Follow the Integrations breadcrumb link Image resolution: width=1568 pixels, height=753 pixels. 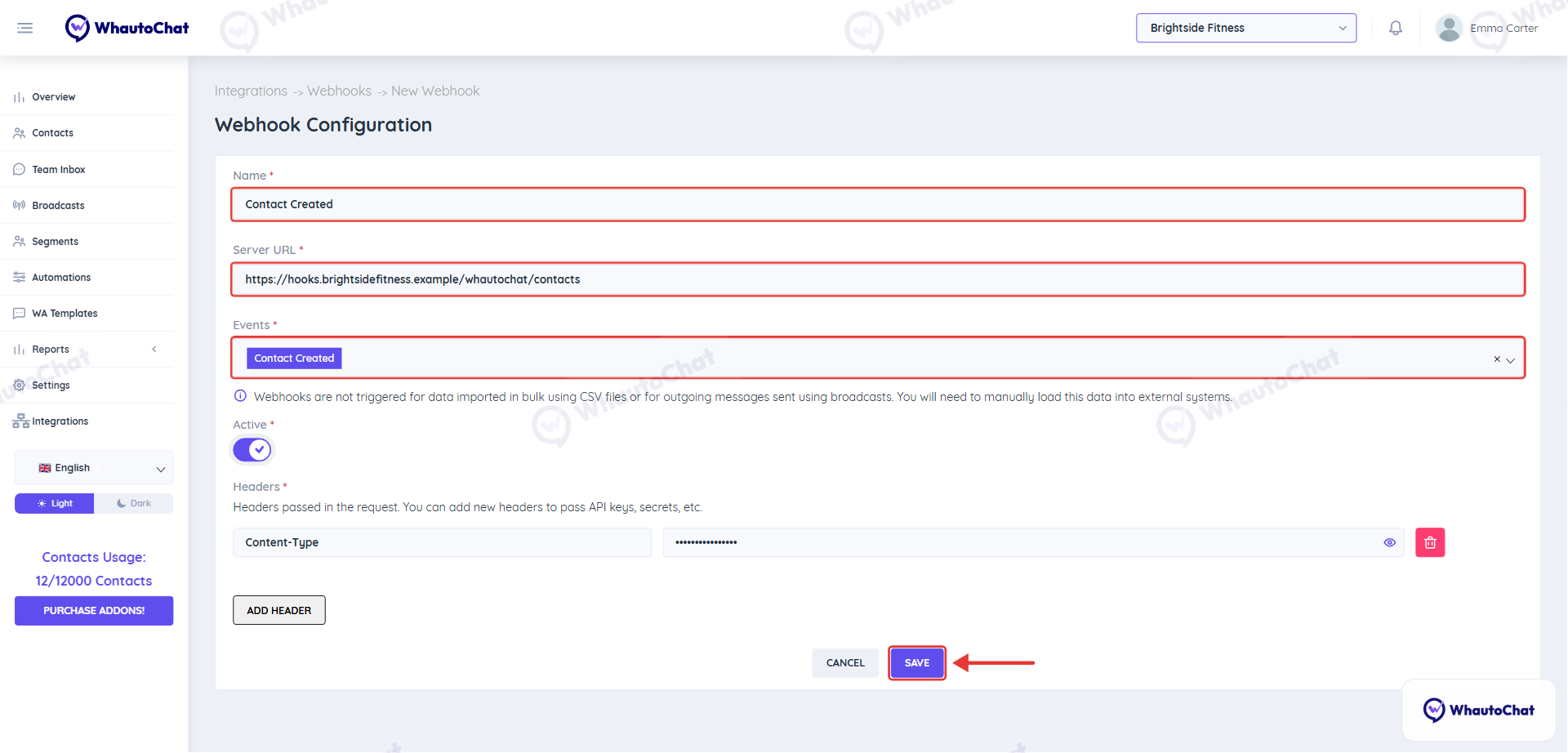tap(251, 91)
